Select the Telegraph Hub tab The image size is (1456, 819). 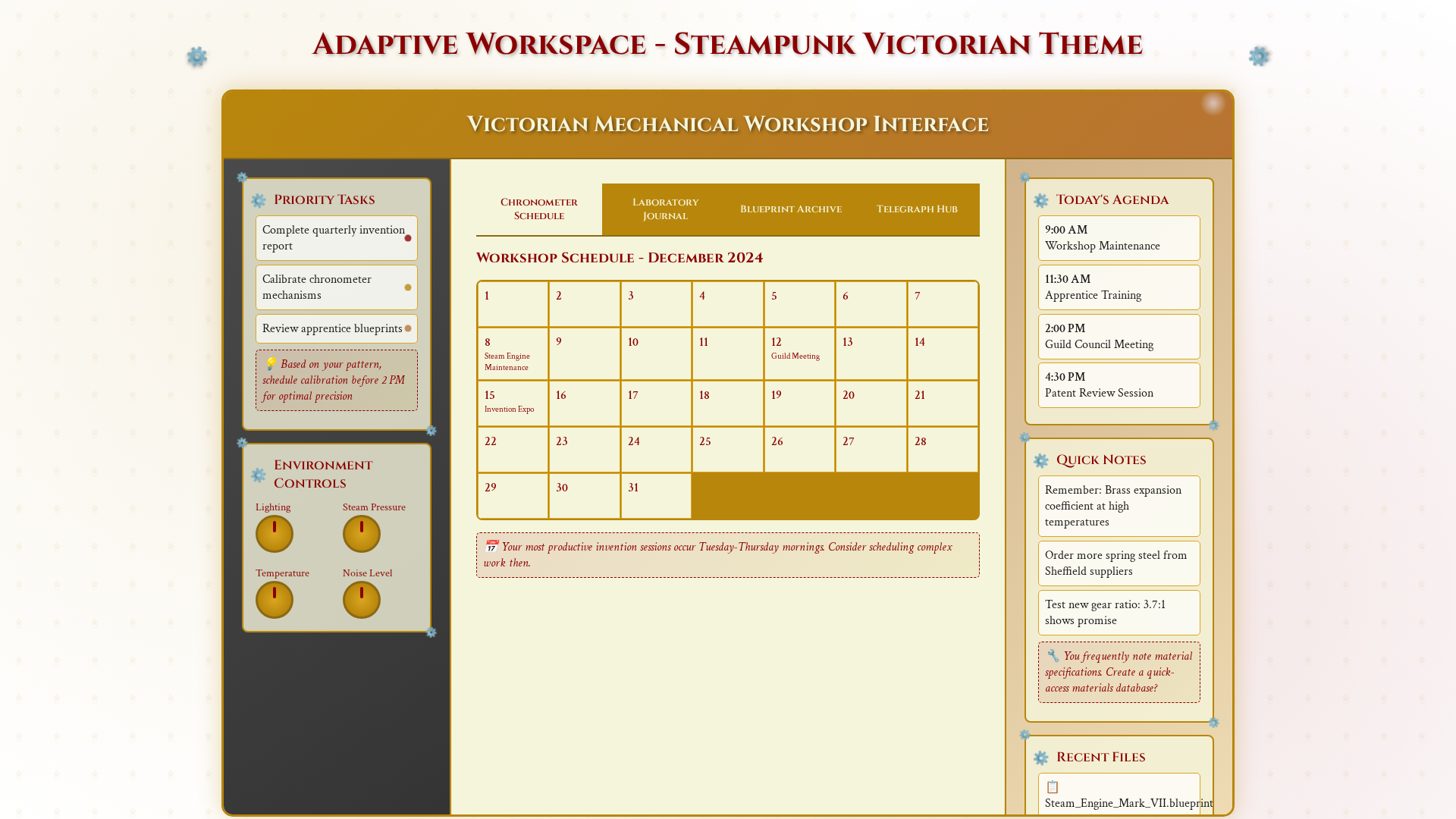pos(917,209)
